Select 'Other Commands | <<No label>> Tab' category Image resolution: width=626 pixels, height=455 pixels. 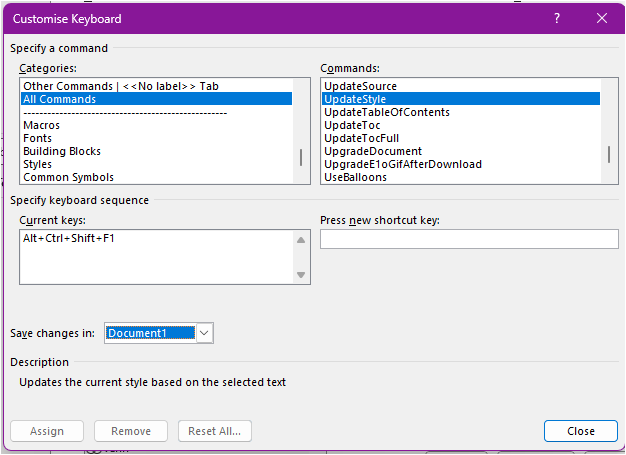click(x=156, y=86)
